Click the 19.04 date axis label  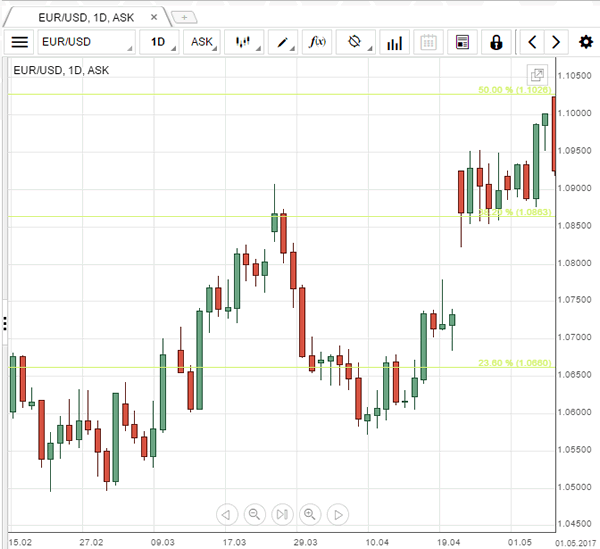click(x=448, y=542)
